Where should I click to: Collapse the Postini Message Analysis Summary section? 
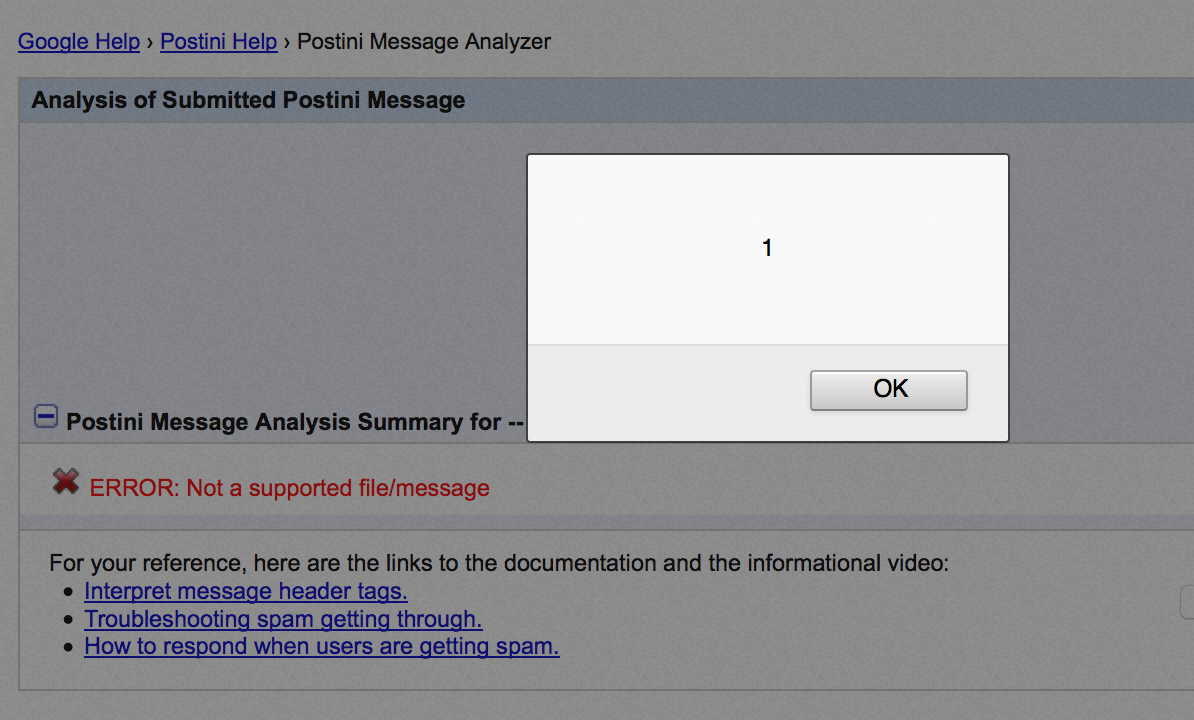pyautogui.click(x=45, y=416)
